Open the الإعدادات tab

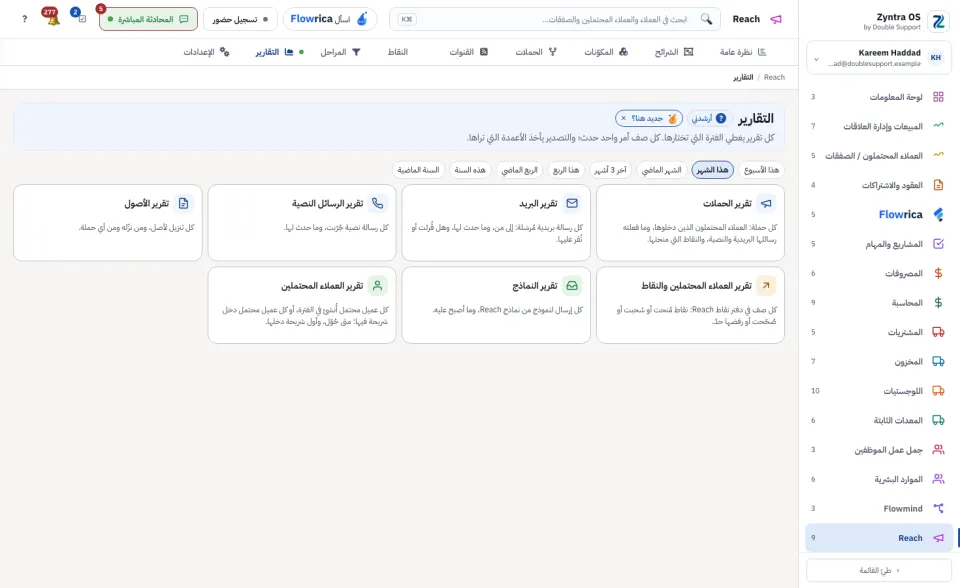206,52
